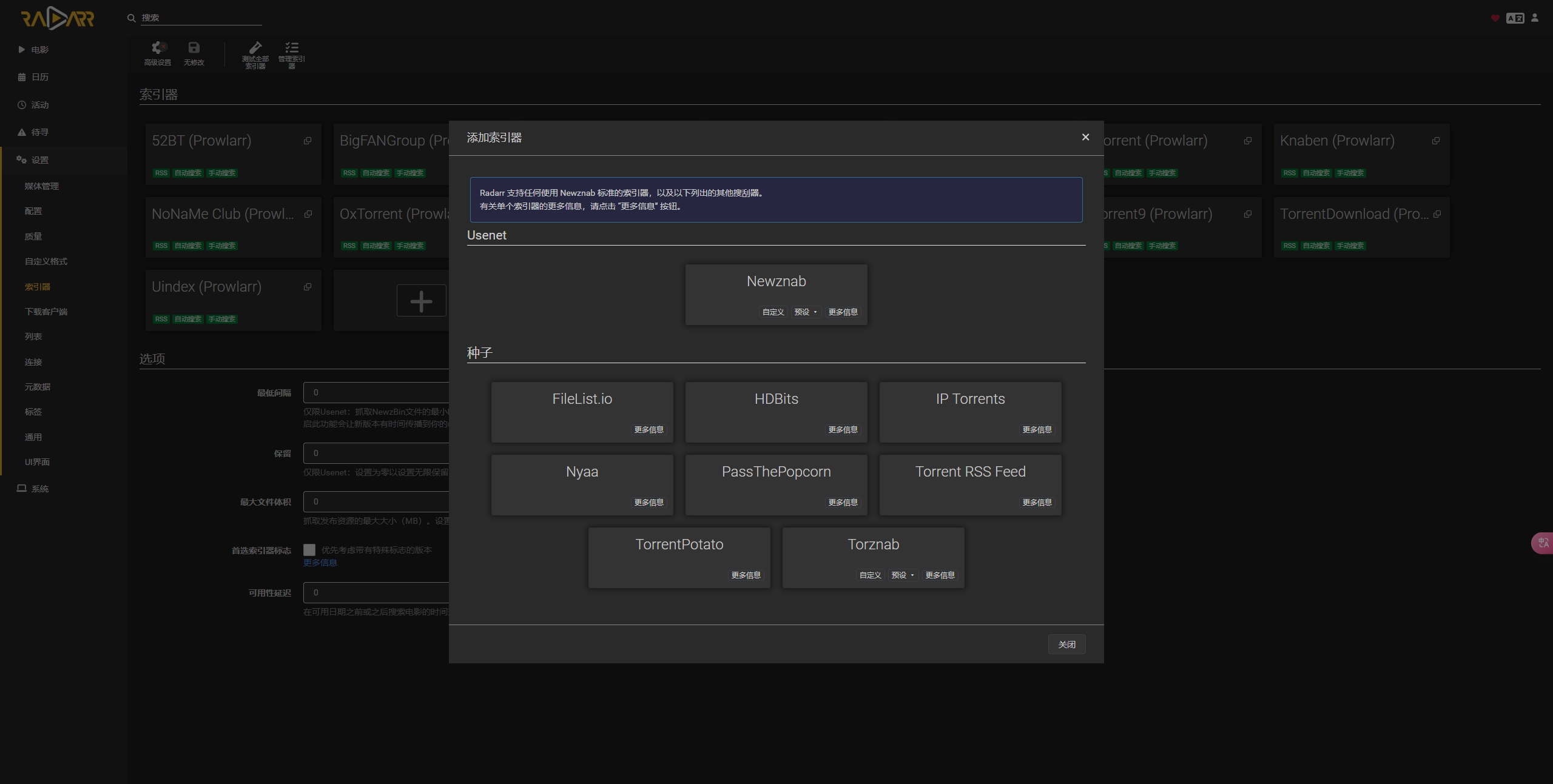The height and width of the screenshot is (784, 1553).
Task: Open Torrent RSS Feed 更多信息 link
Action: click(x=1037, y=503)
